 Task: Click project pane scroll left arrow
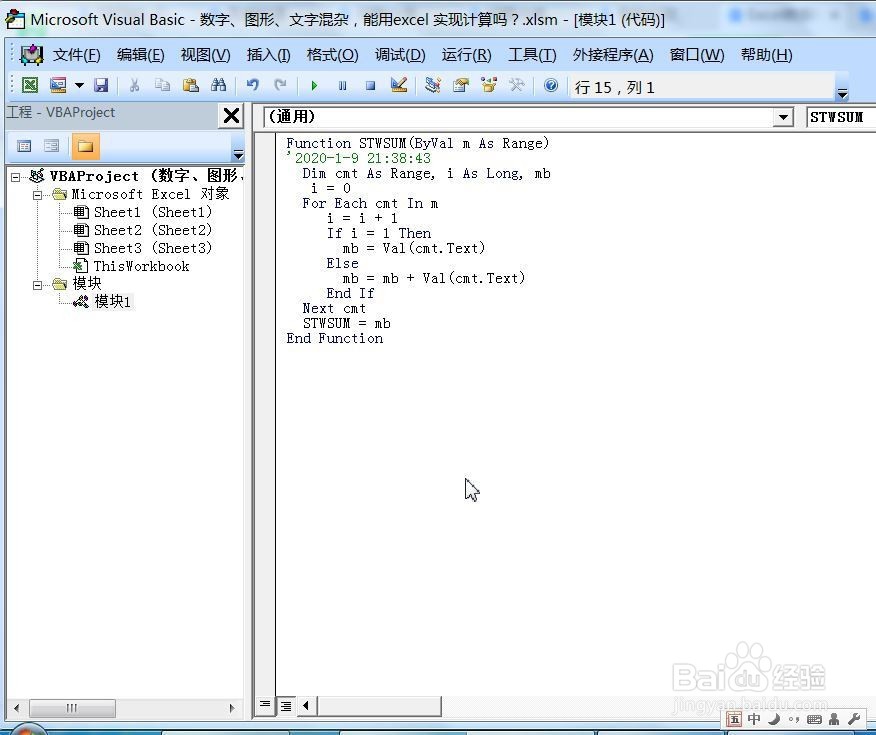(x=16, y=708)
